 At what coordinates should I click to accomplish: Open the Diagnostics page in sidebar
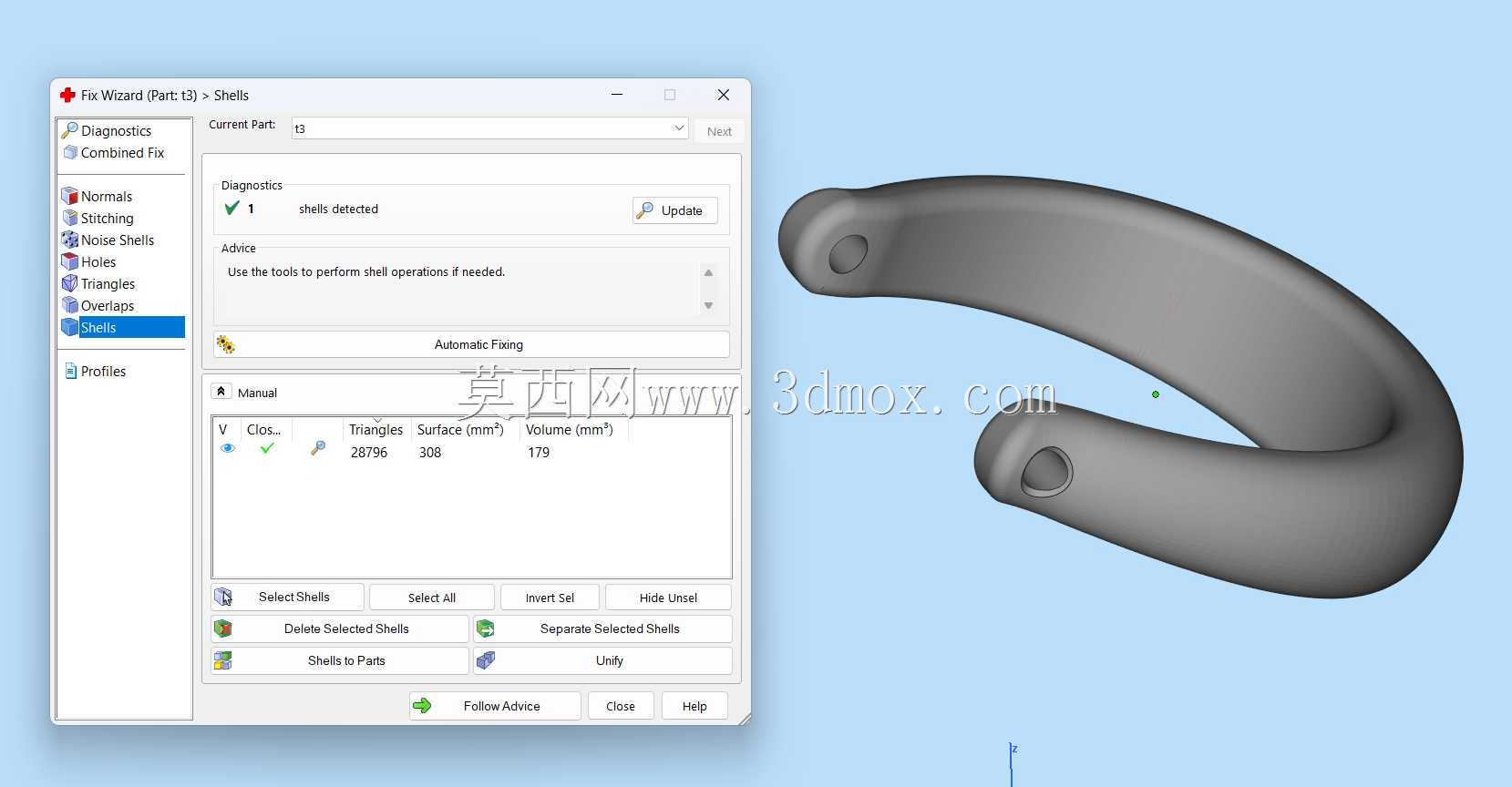click(116, 130)
